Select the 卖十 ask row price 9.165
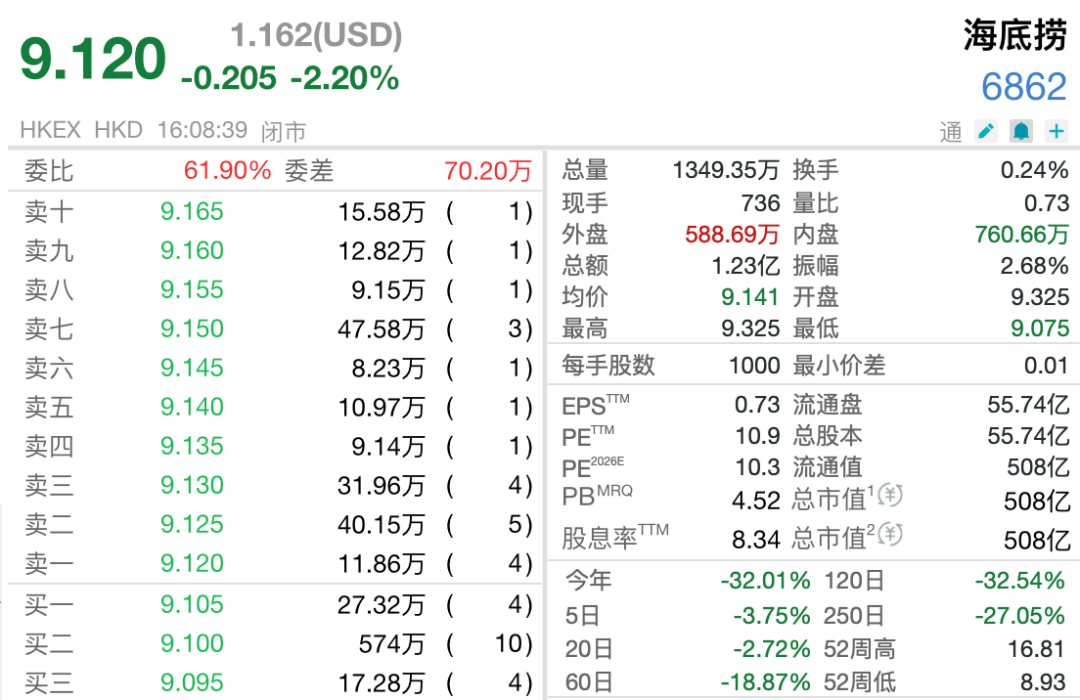The image size is (1080, 700). pyautogui.click(x=191, y=211)
